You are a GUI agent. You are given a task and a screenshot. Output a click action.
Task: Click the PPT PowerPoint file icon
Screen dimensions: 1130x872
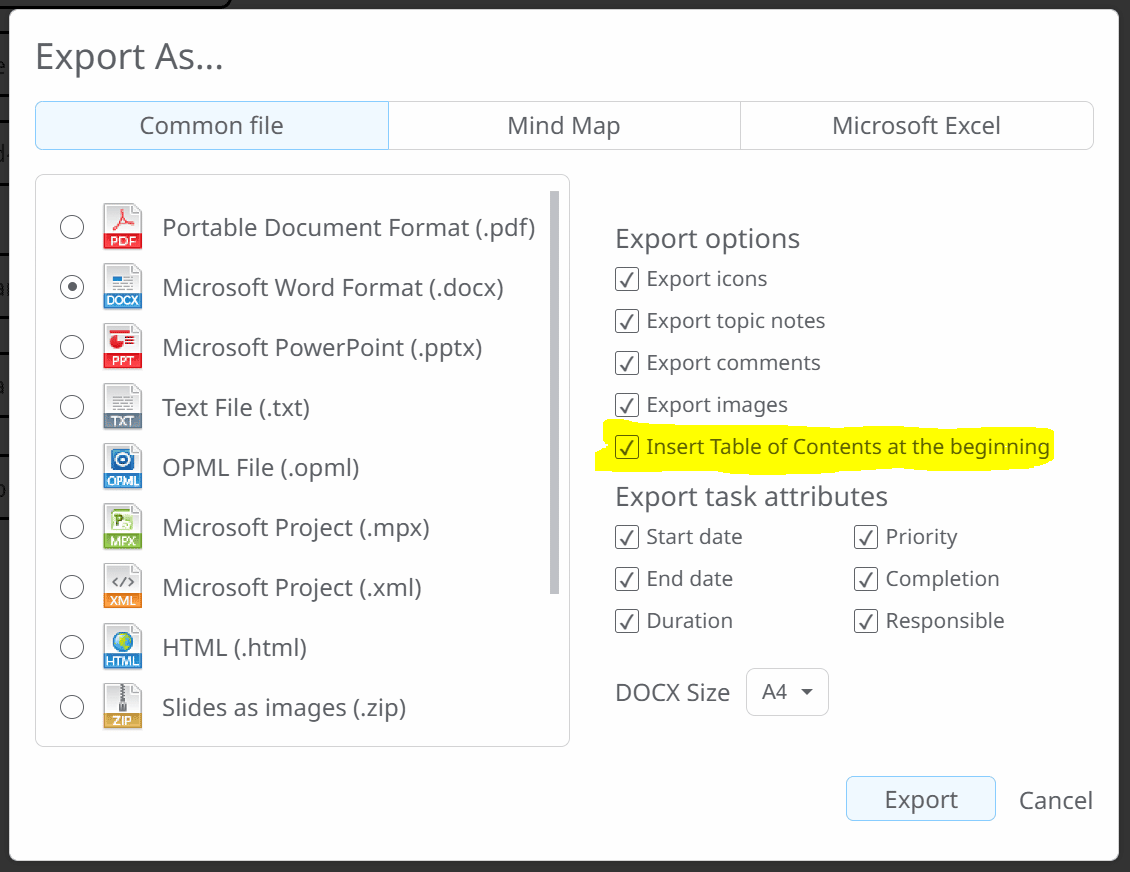[123, 347]
